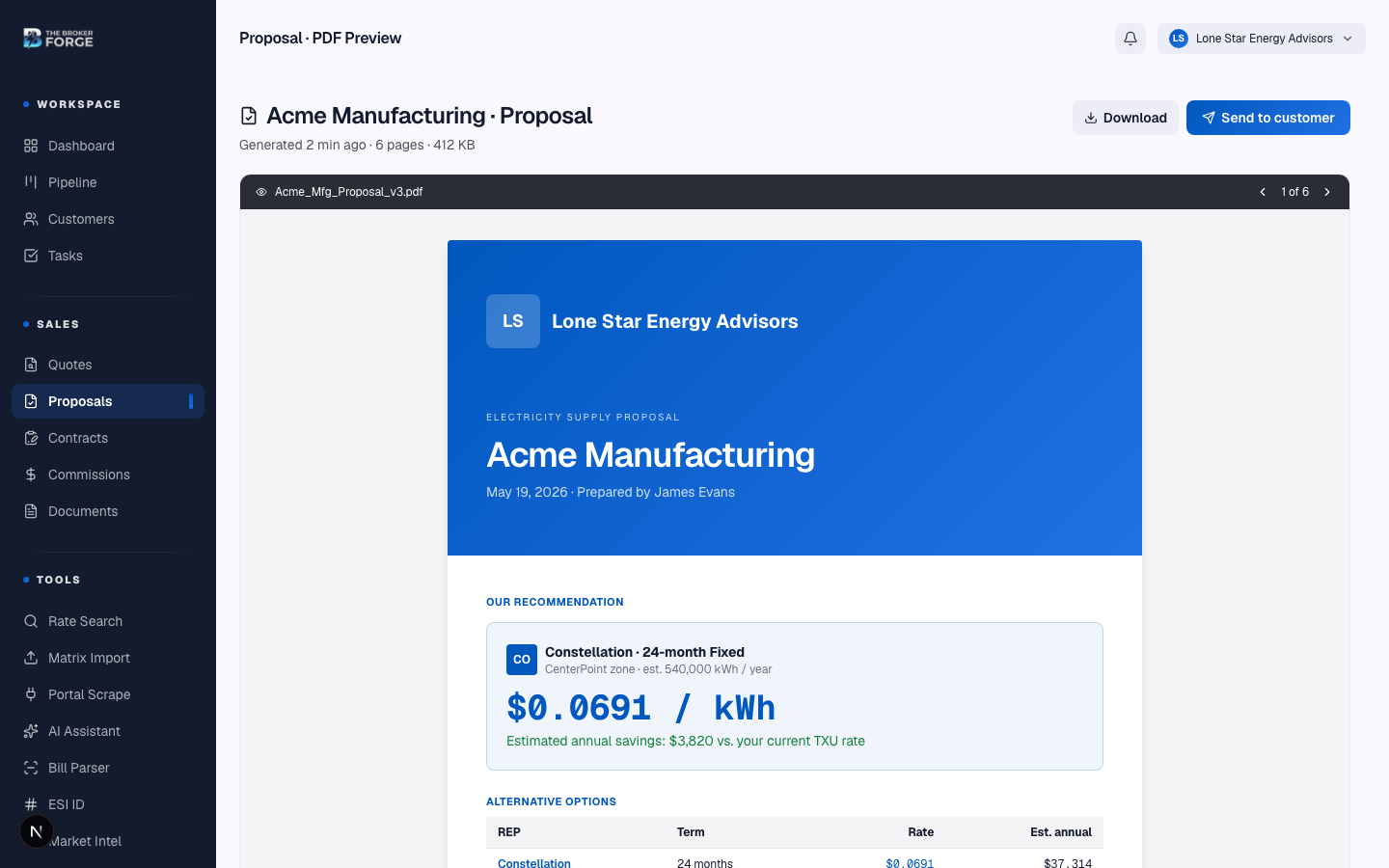The height and width of the screenshot is (868, 1389).
Task: Open the Rate Search tool
Action: click(x=108, y=621)
